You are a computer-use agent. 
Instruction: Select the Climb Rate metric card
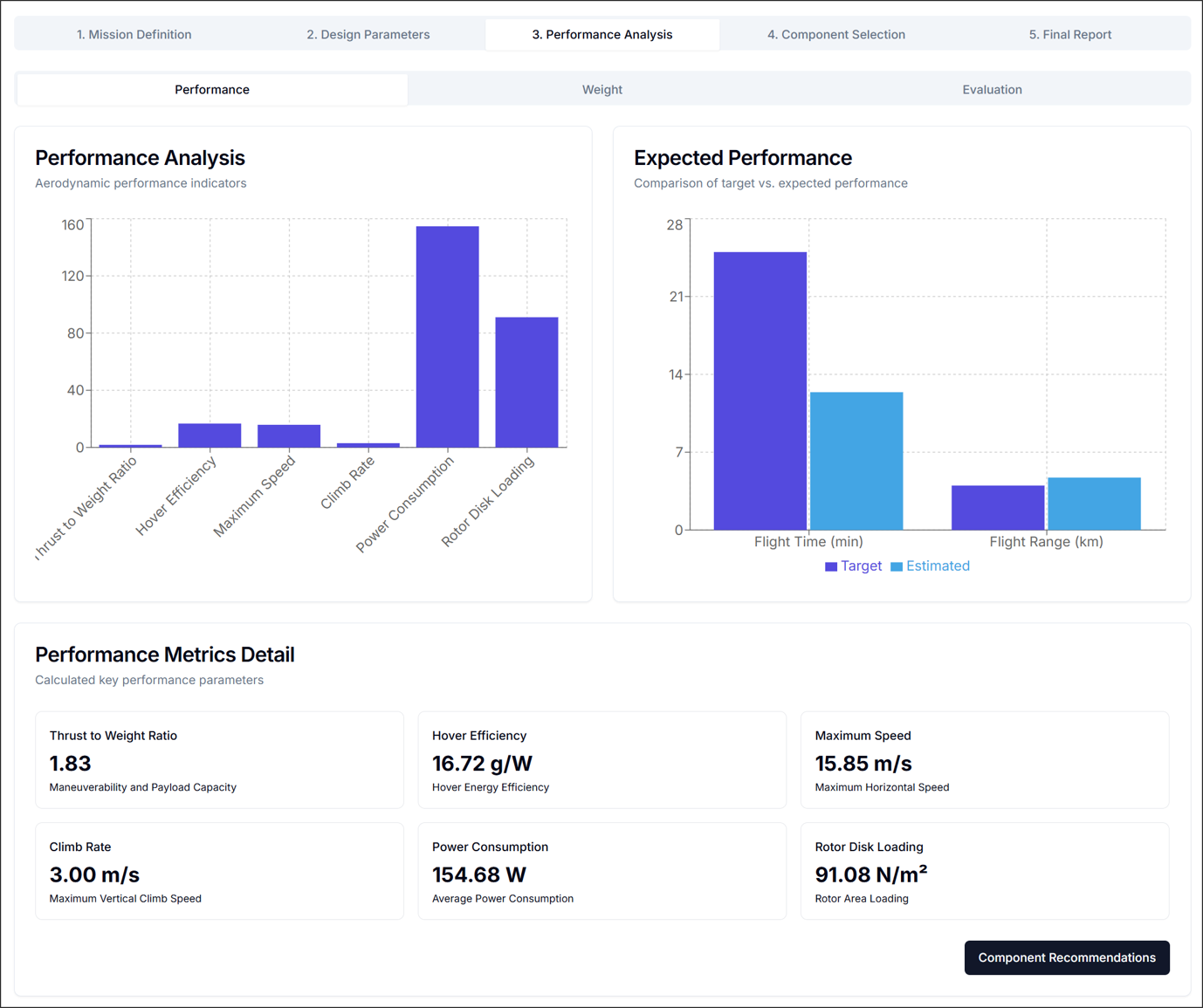(219, 870)
